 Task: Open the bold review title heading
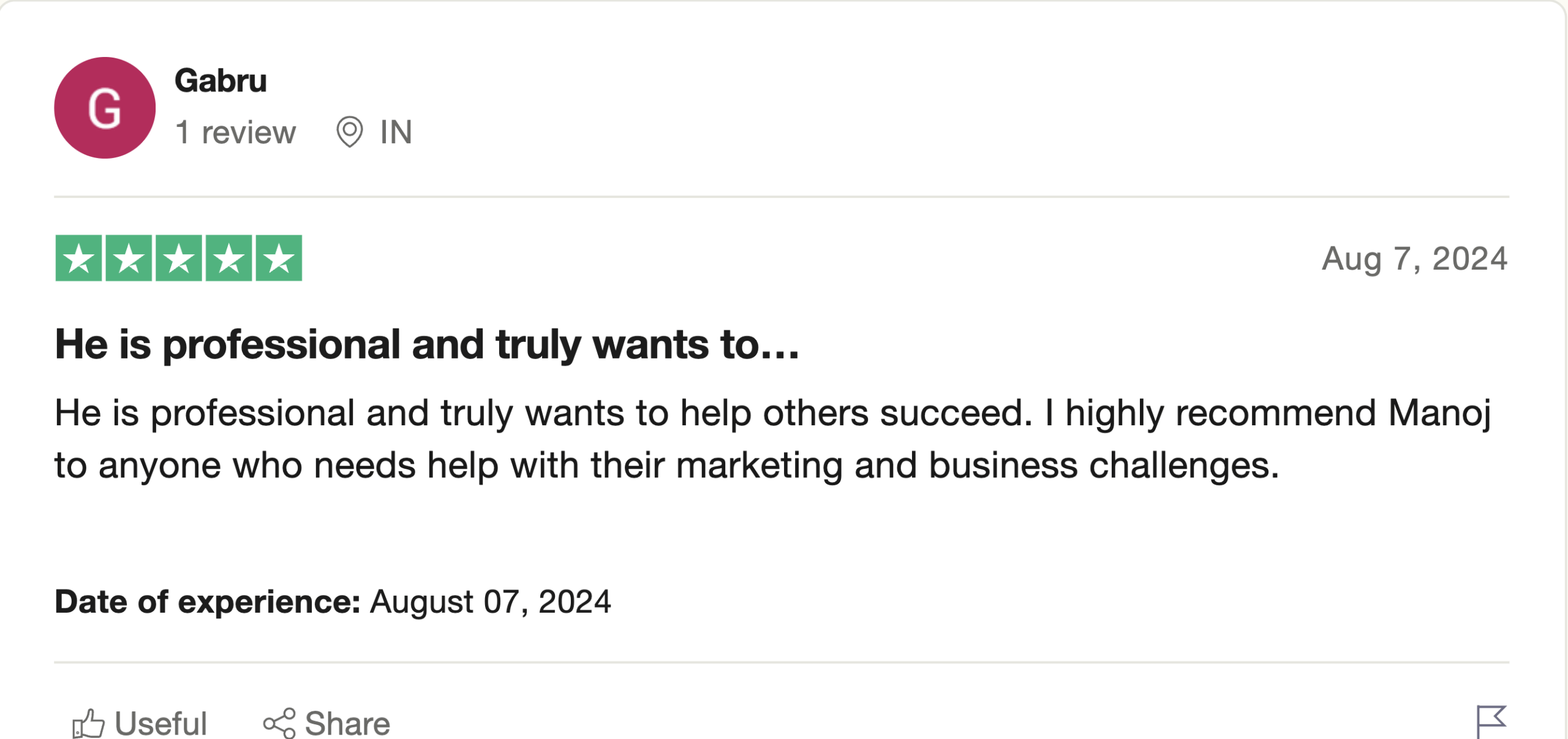pos(427,344)
